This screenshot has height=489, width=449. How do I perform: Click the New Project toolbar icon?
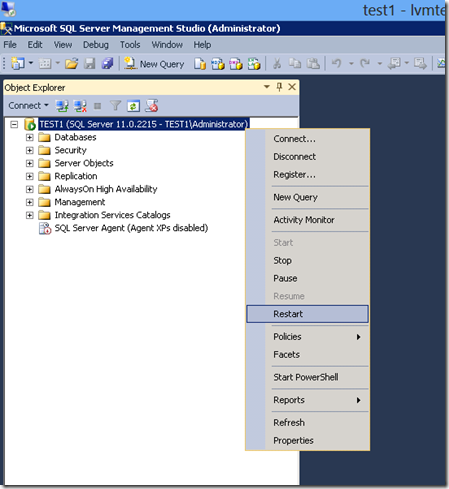point(18,63)
